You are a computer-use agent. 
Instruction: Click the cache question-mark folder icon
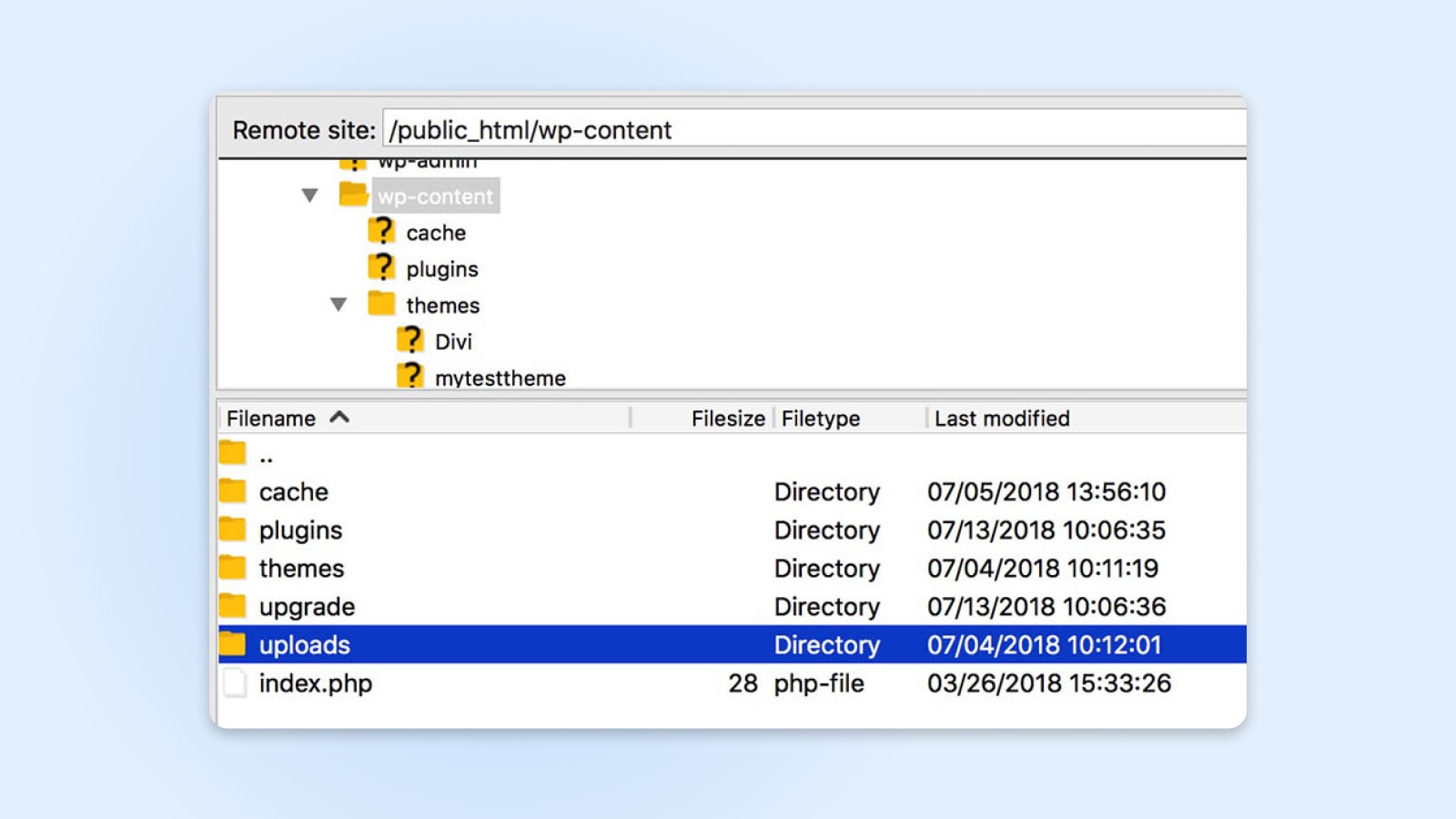pos(382,231)
